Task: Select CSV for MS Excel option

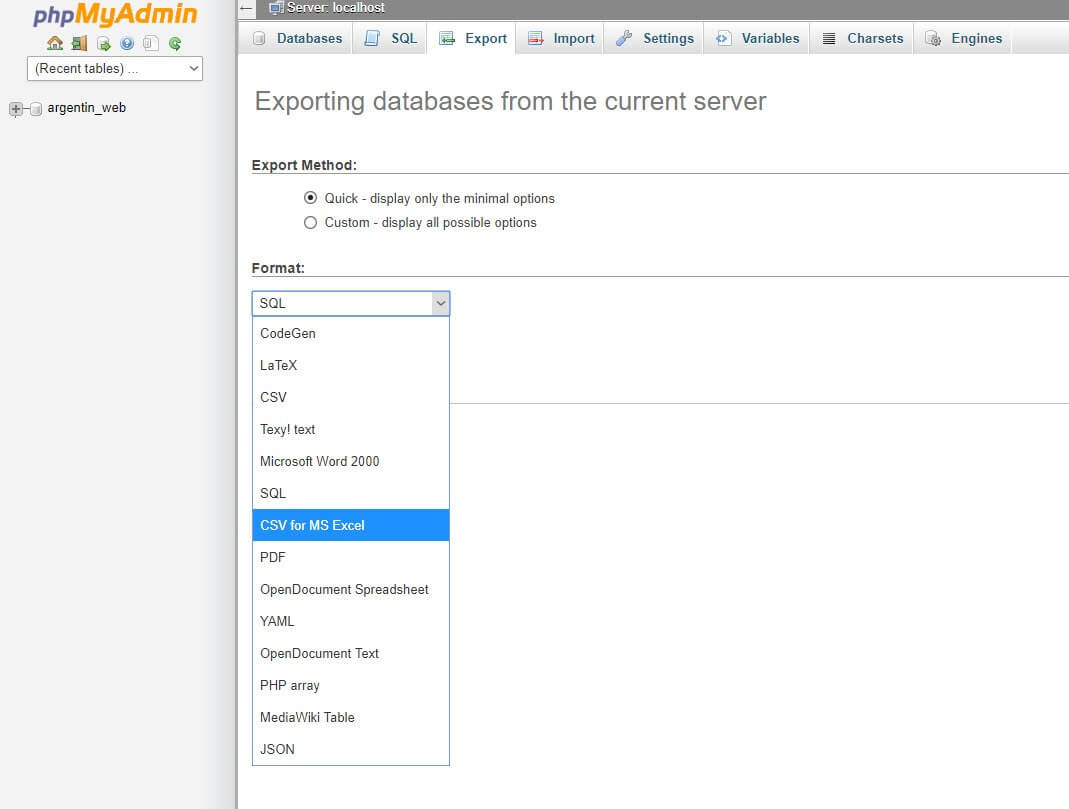Action: [350, 525]
